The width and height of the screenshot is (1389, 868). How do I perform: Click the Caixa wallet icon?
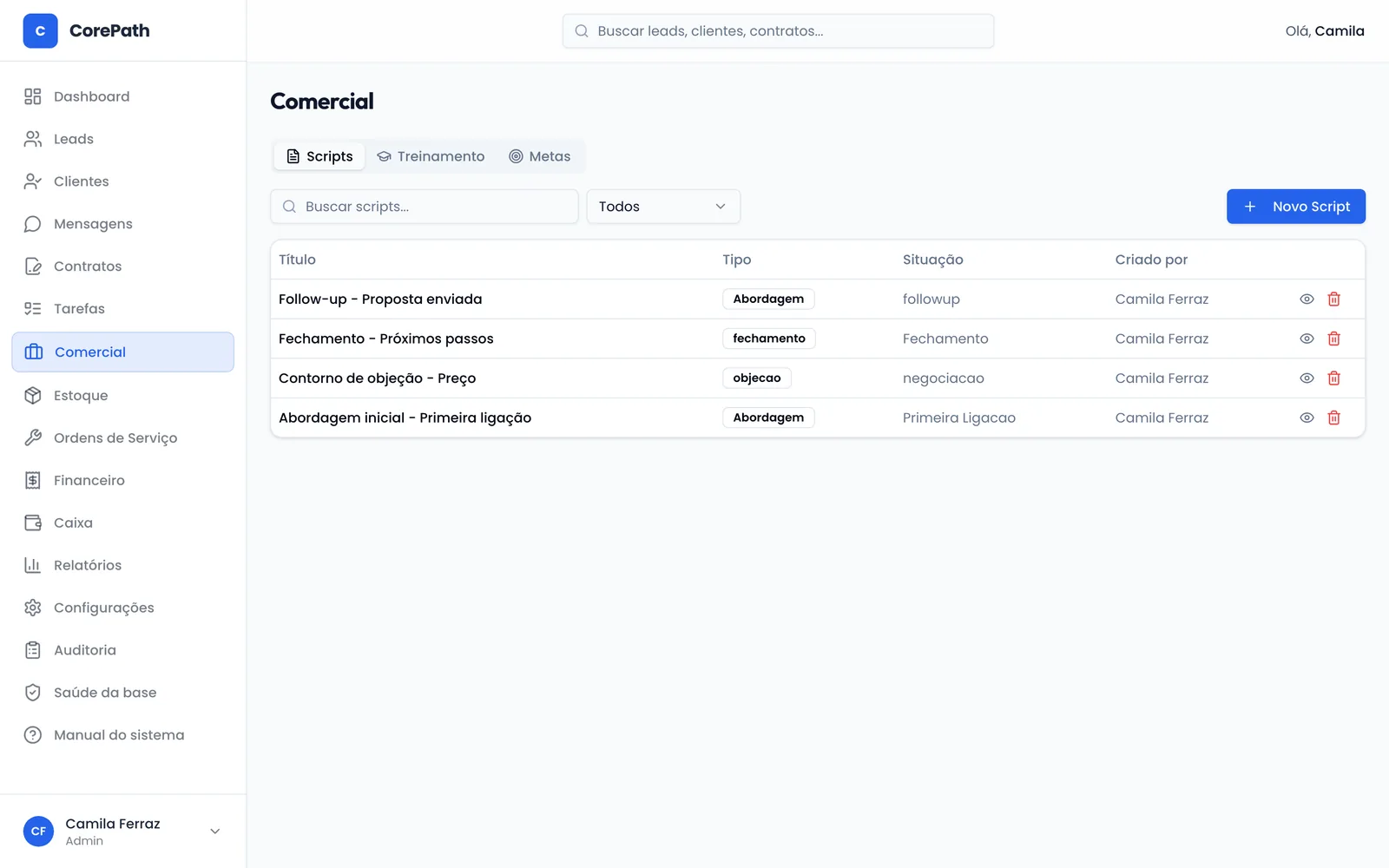tap(33, 523)
